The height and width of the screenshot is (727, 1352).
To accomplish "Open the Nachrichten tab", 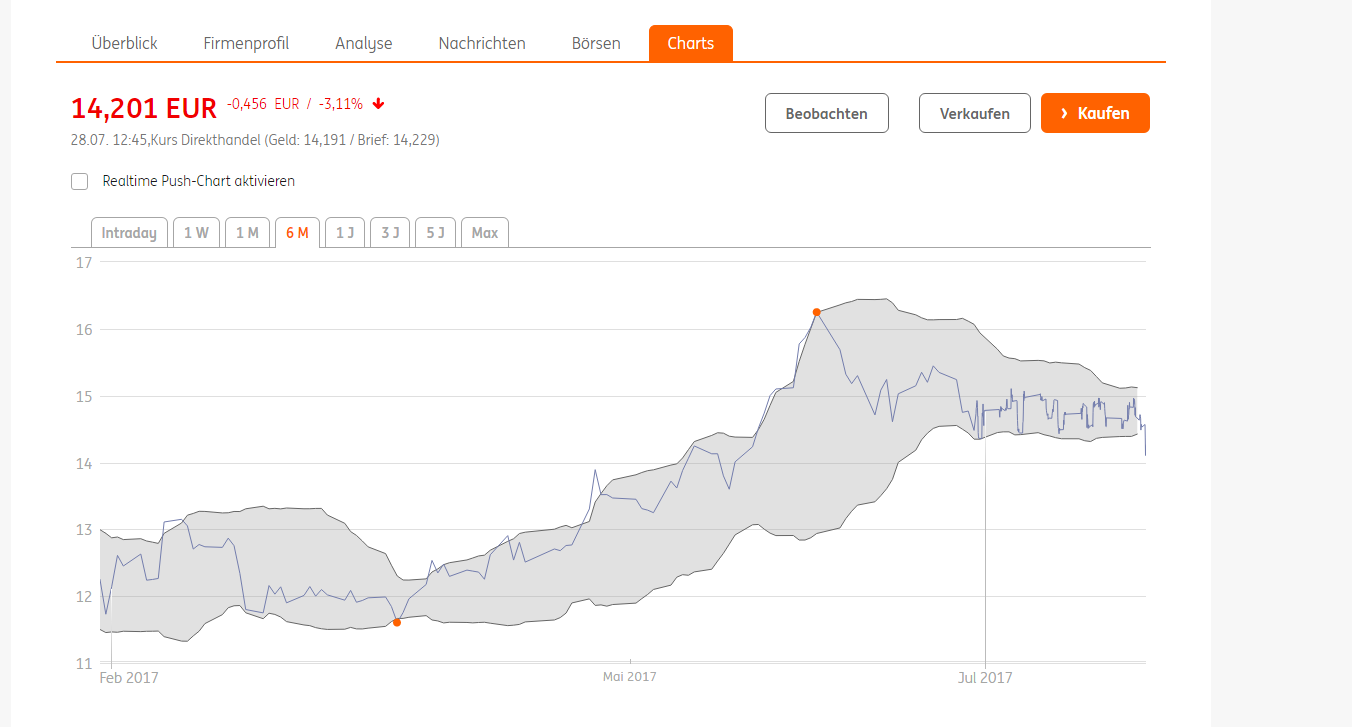I will pos(482,44).
